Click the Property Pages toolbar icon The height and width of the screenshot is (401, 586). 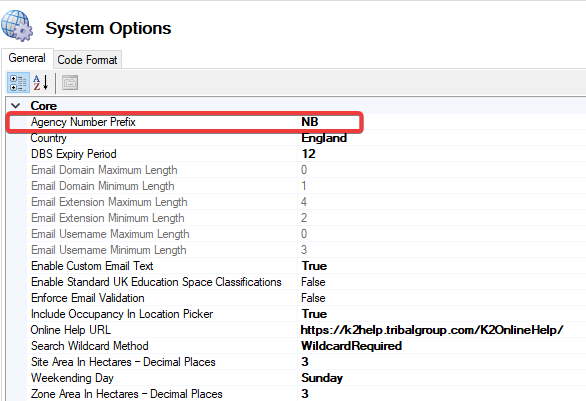pos(70,83)
